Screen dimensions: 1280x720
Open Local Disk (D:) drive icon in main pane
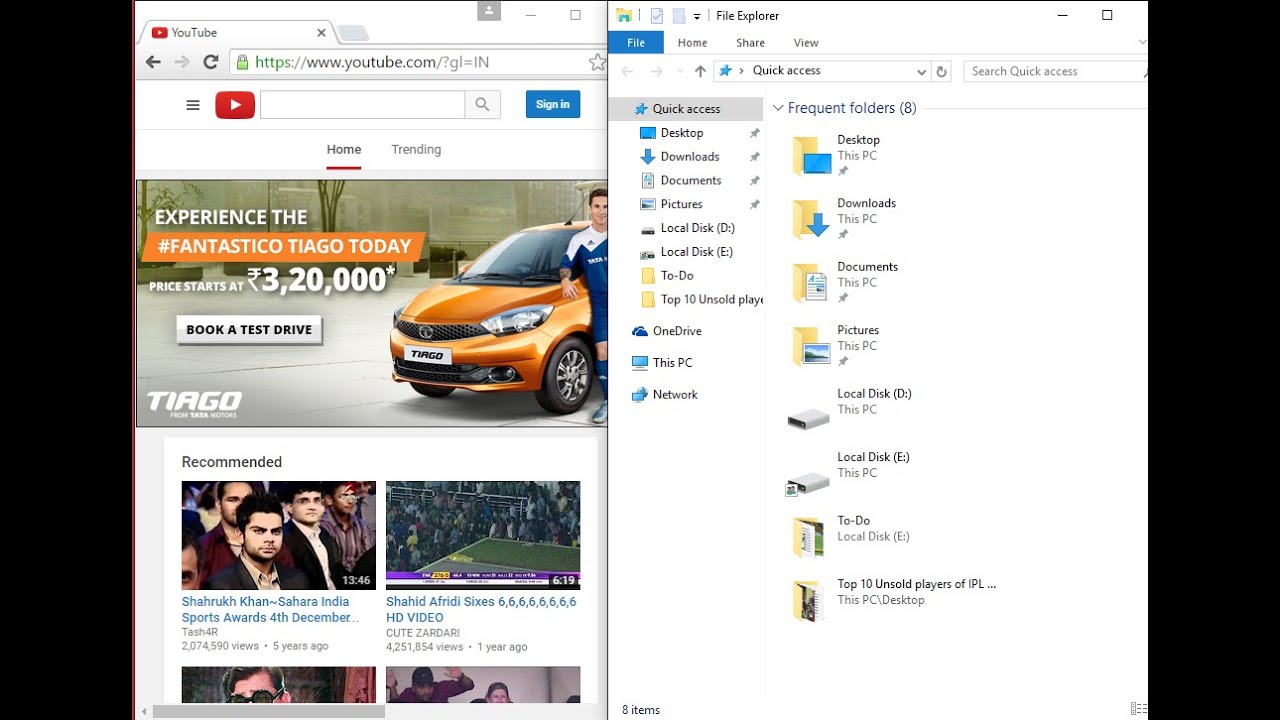tap(809, 419)
